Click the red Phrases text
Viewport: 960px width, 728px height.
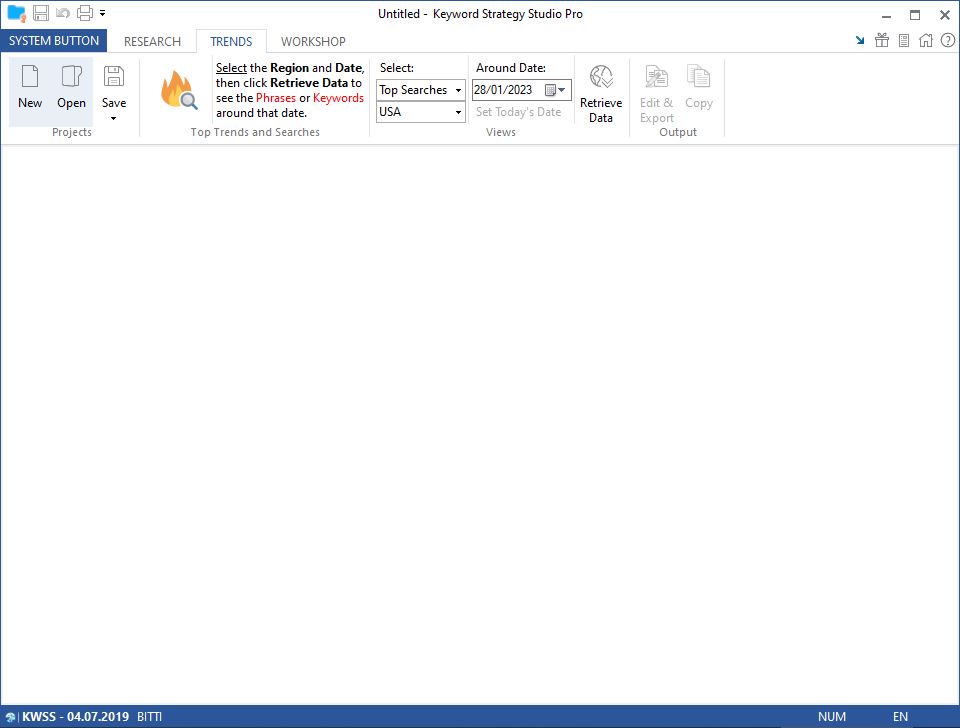click(x=276, y=98)
